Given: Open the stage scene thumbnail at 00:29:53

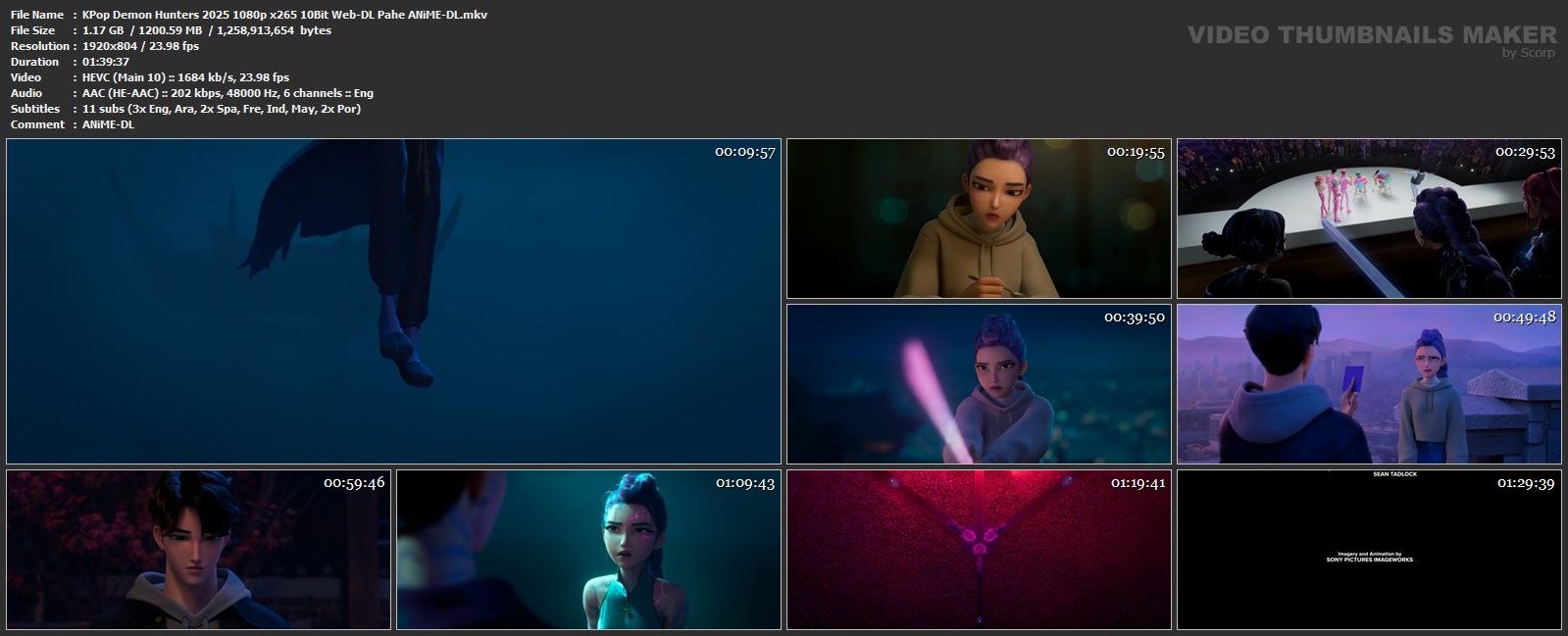Looking at the screenshot, I should (x=1369, y=219).
